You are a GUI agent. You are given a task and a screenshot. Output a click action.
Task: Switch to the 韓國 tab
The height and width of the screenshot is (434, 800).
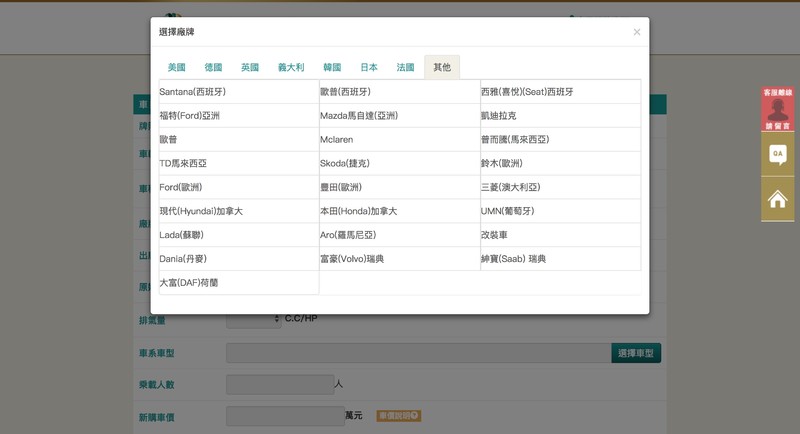(332, 67)
